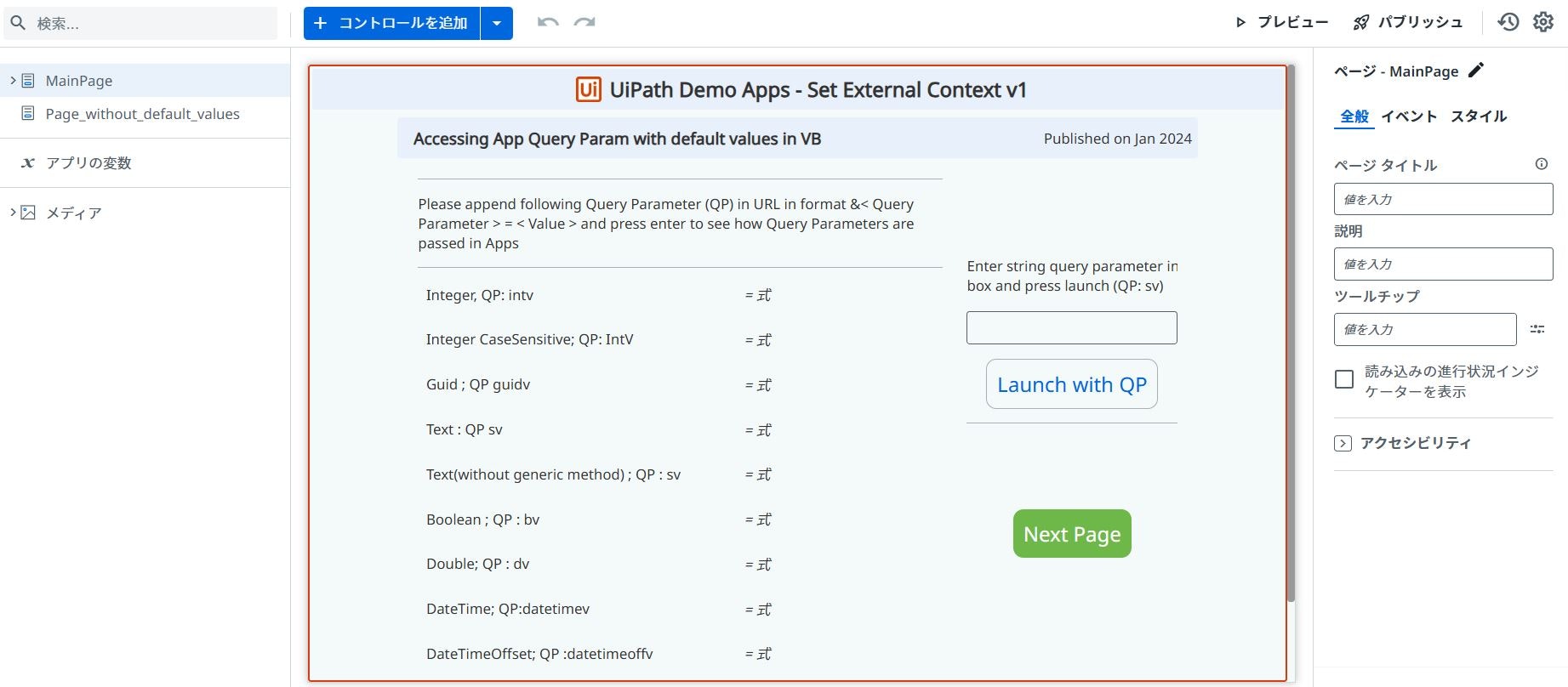Undo the last action

point(548,22)
